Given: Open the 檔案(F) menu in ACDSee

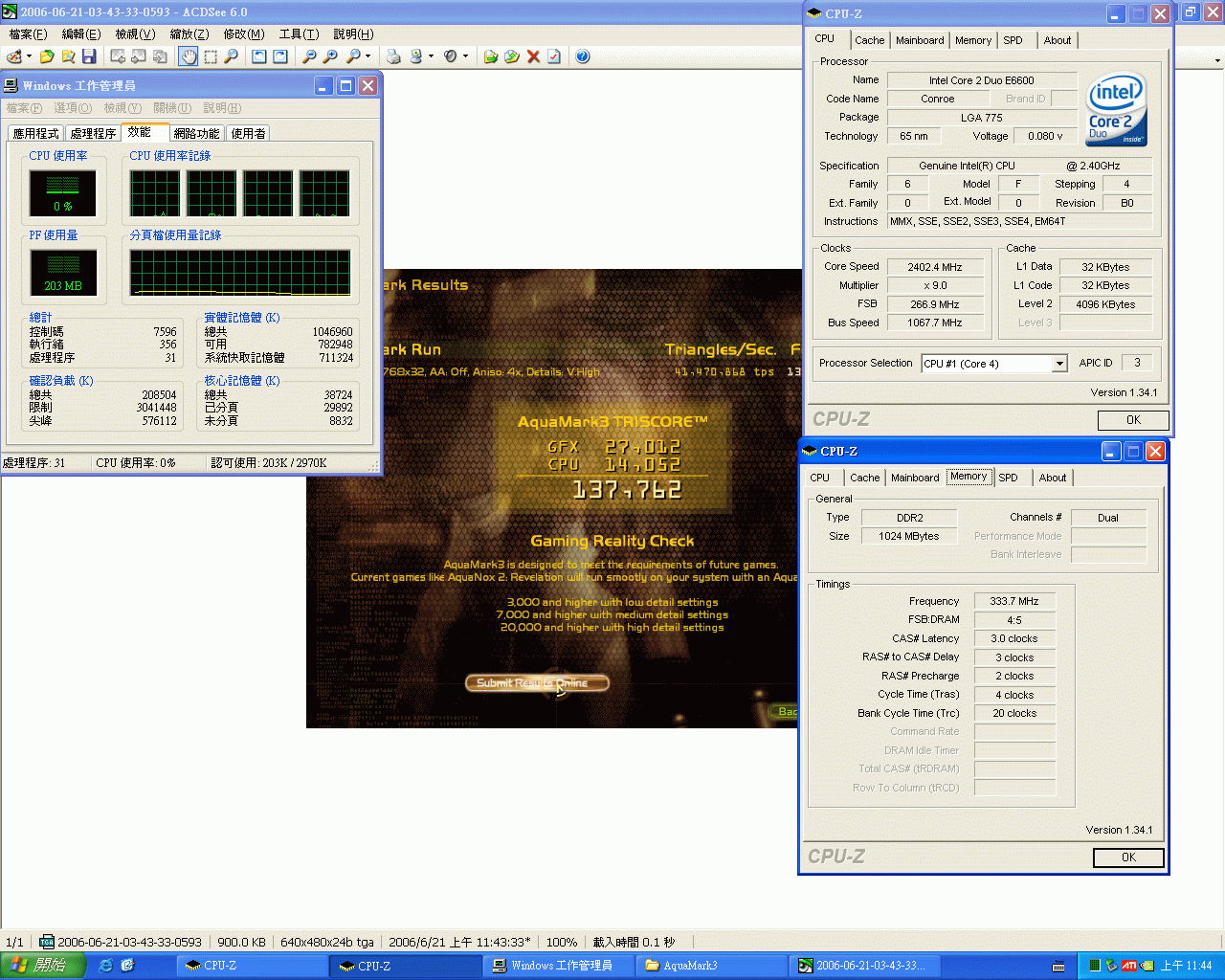Looking at the screenshot, I should point(28,34).
